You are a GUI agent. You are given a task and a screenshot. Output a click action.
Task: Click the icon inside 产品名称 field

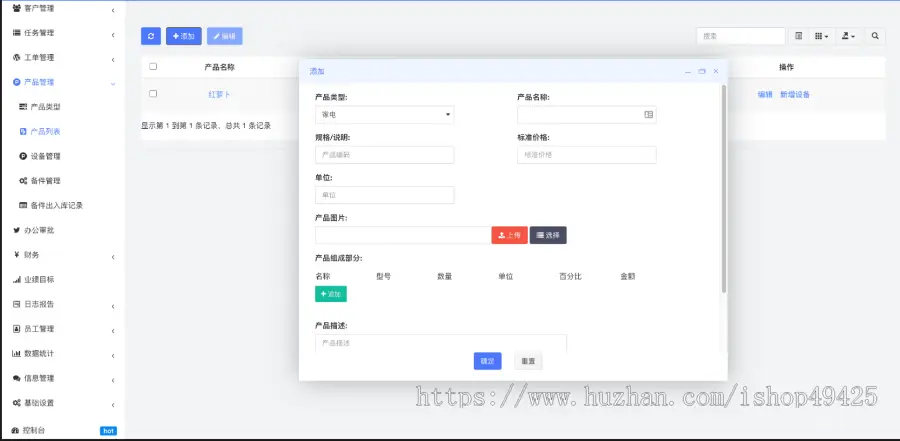[x=648, y=115]
